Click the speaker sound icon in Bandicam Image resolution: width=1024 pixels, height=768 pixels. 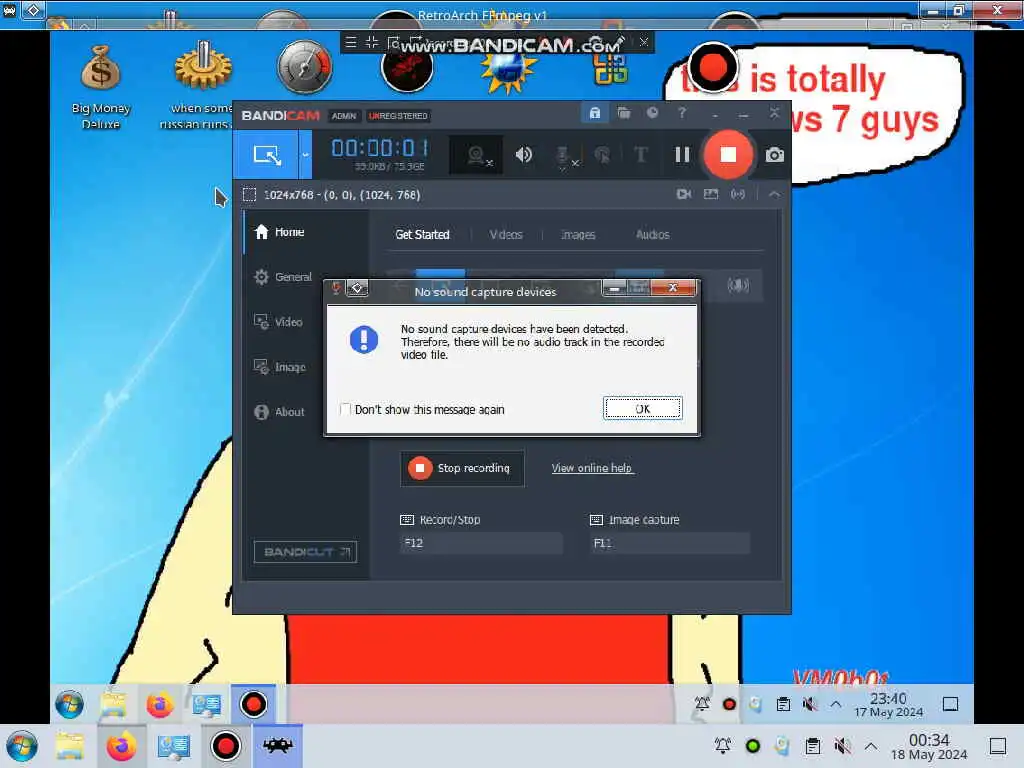coord(524,155)
